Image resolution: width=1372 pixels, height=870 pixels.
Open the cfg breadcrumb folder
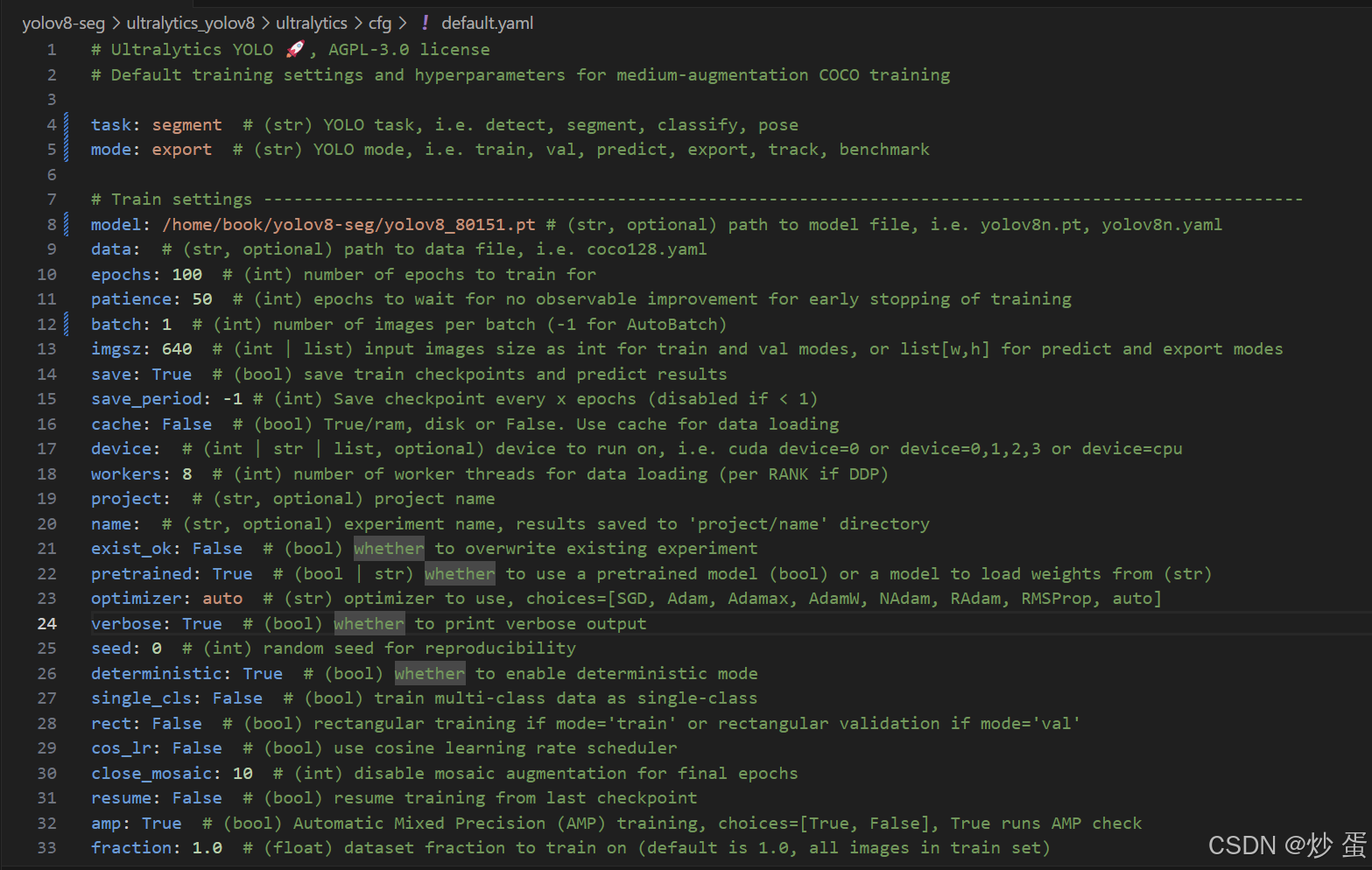pyautogui.click(x=380, y=24)
